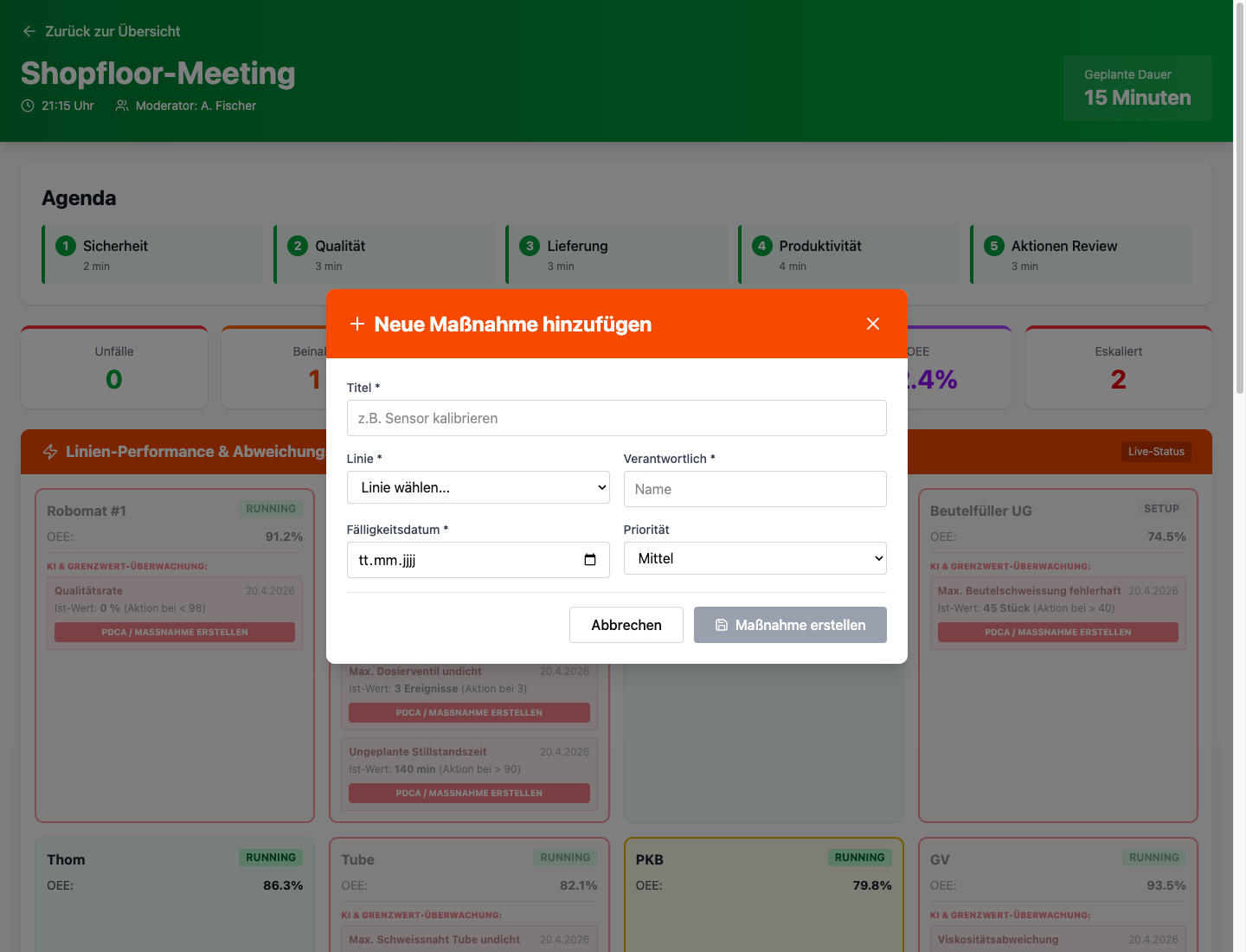
Task: Click the Live-Status badge
Action: [x=1156, y=451]
